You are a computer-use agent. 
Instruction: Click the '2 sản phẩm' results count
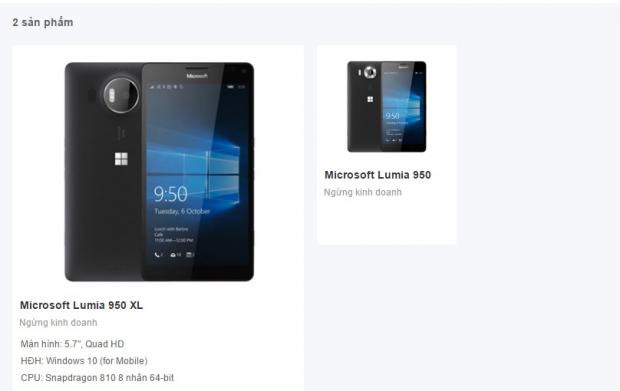pos(43,23)
